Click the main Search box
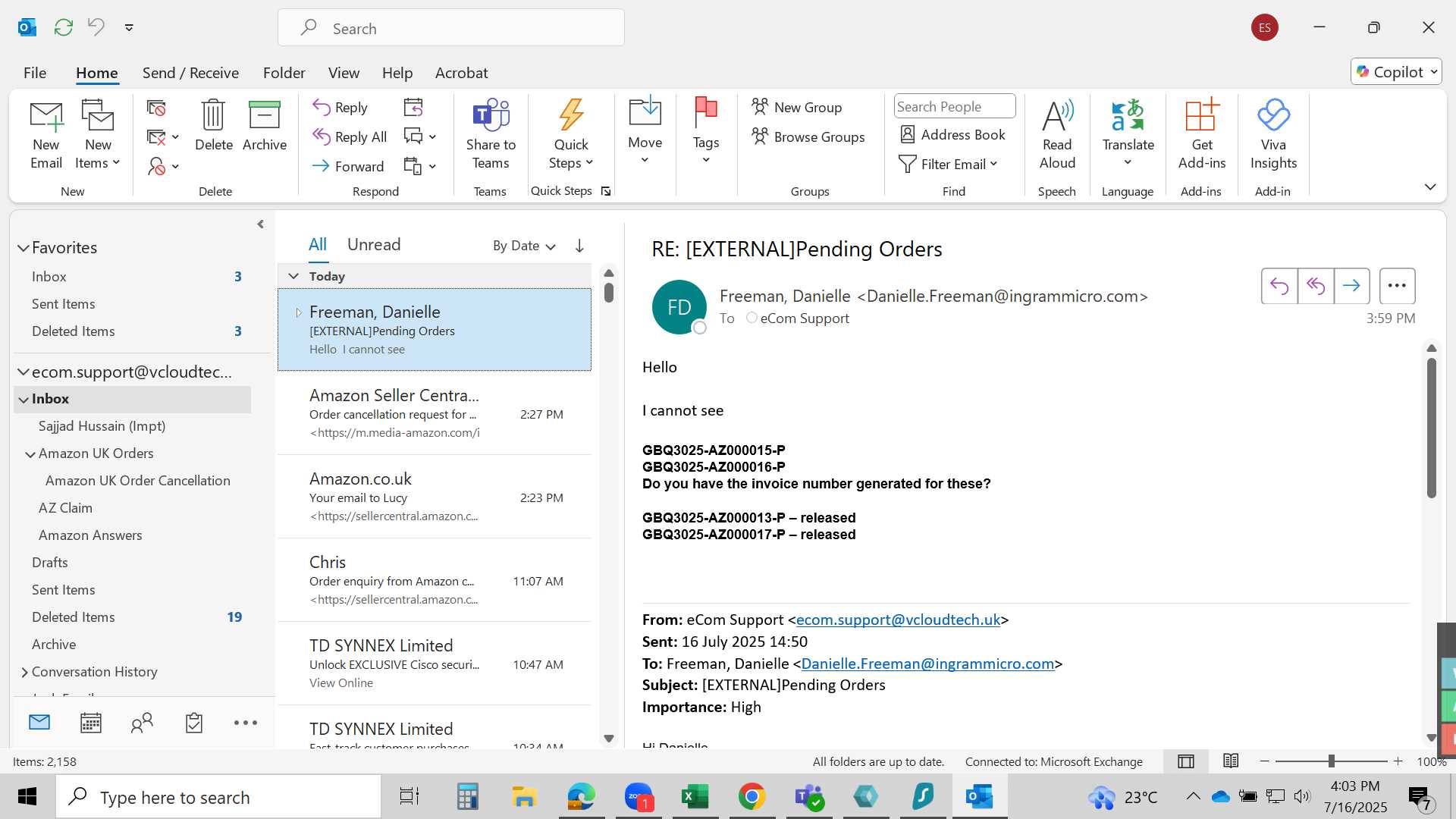This screenshot has width=1456, height=819. pos(451,28)
